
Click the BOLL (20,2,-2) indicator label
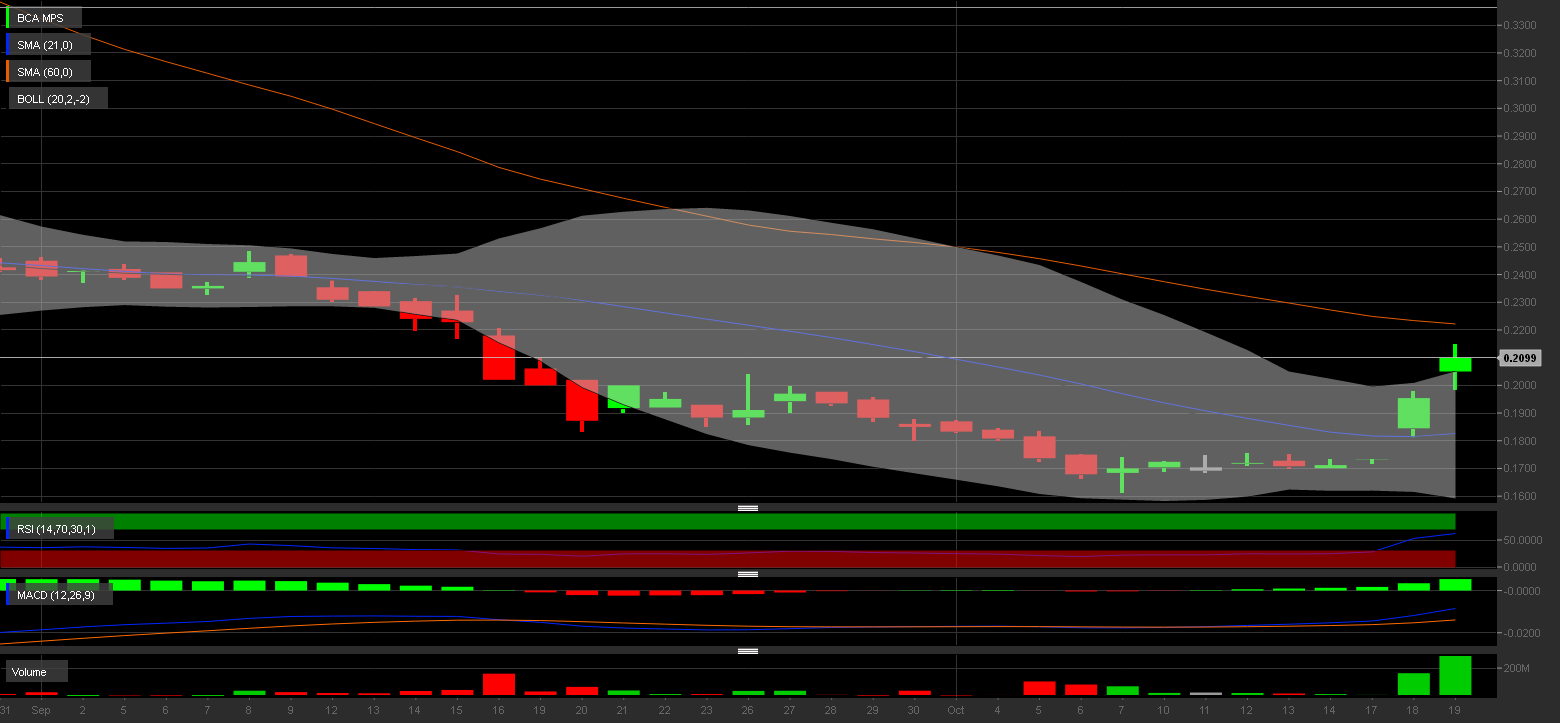58,98
